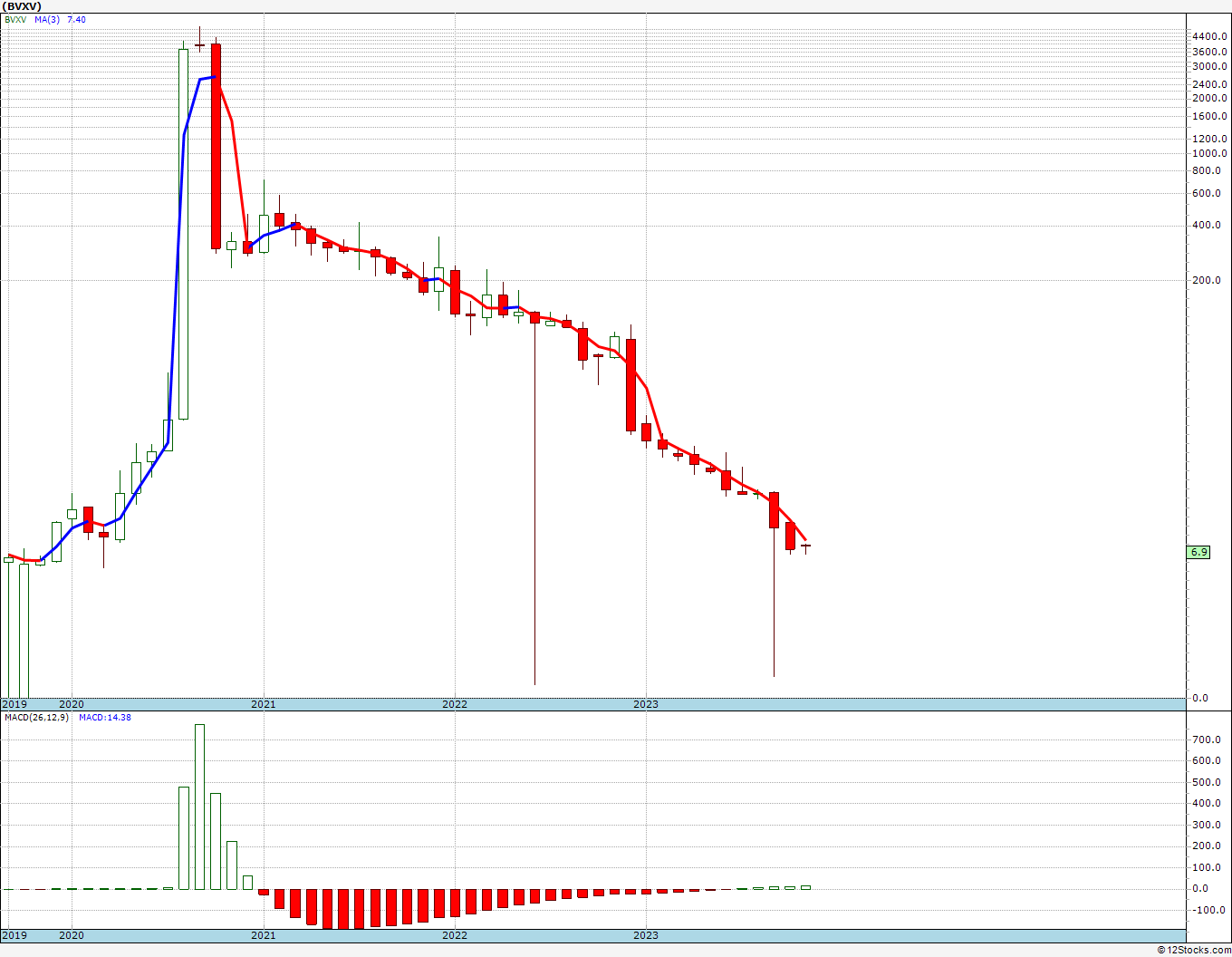Select 2020 on the MACD panel timeline
Viewport: 1232px width, 957px height.
pyautogui.click(x=71, y=935)
